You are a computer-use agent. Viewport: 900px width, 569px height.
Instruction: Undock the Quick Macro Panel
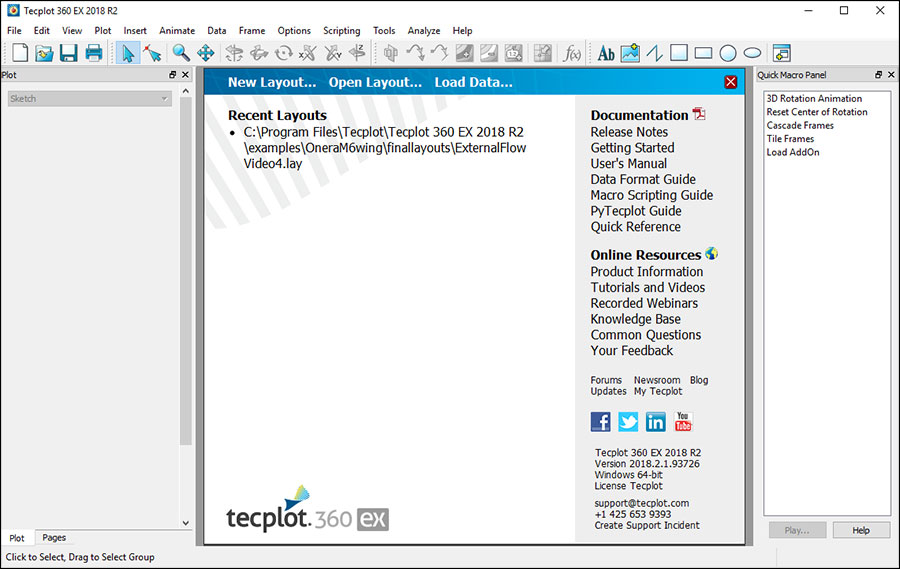pyautogui.click(x=878, y=75)
